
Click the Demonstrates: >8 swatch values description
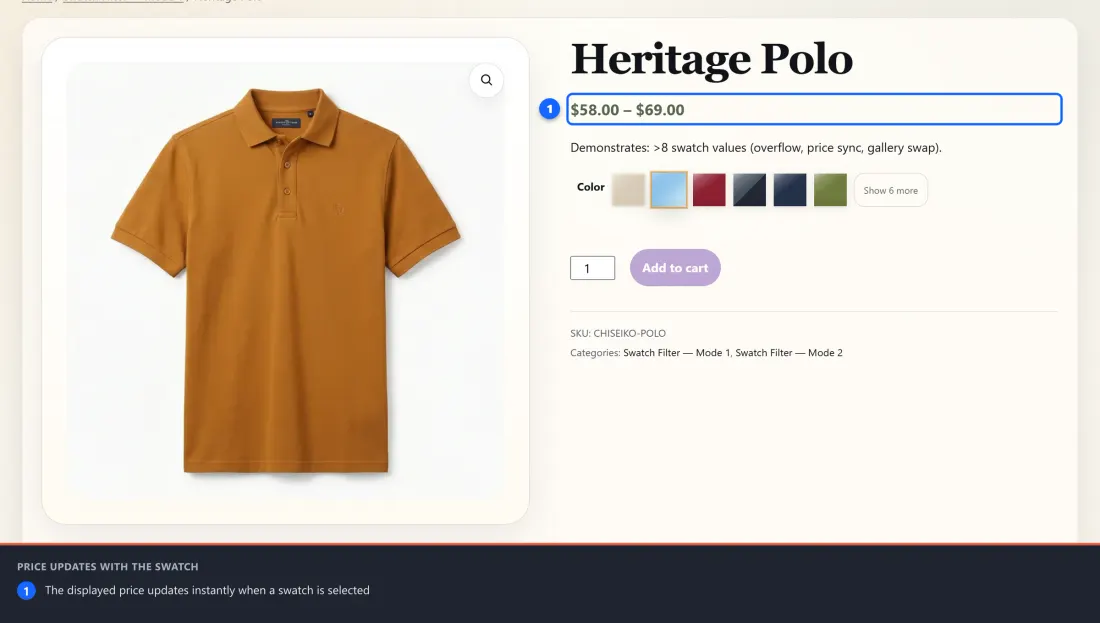[756, 148]
